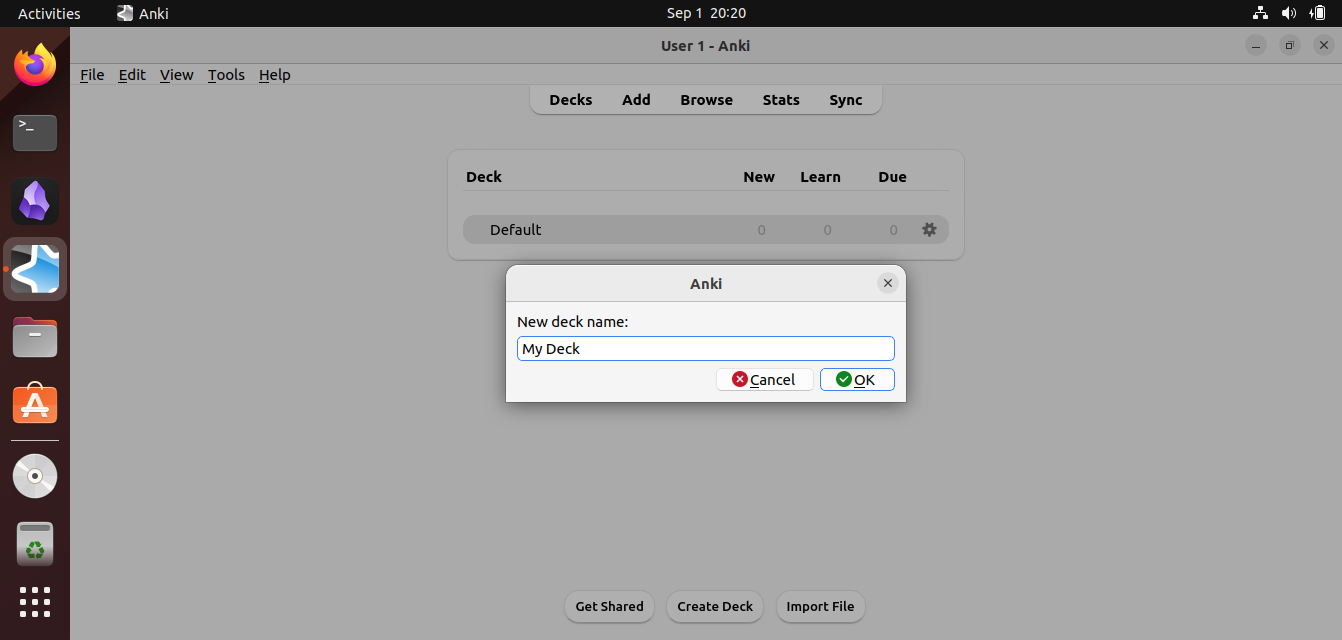
Task: Click the network icon in the top bar
Action: (x=1259, y=13)
